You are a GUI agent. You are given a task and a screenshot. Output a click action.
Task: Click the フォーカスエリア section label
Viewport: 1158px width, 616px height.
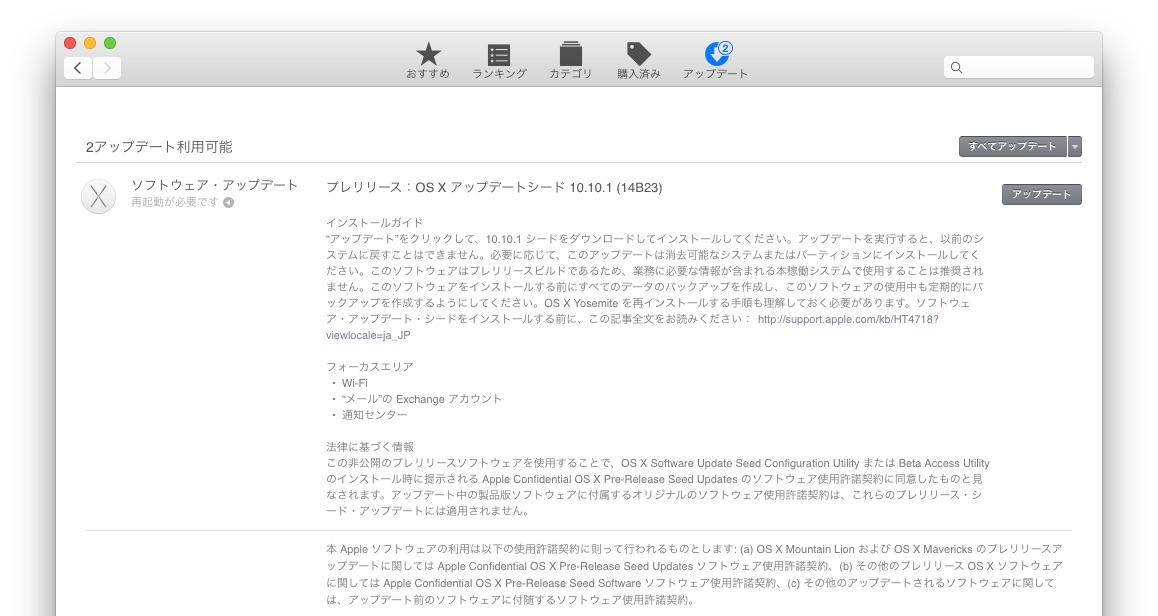click(x=369, y=366)
